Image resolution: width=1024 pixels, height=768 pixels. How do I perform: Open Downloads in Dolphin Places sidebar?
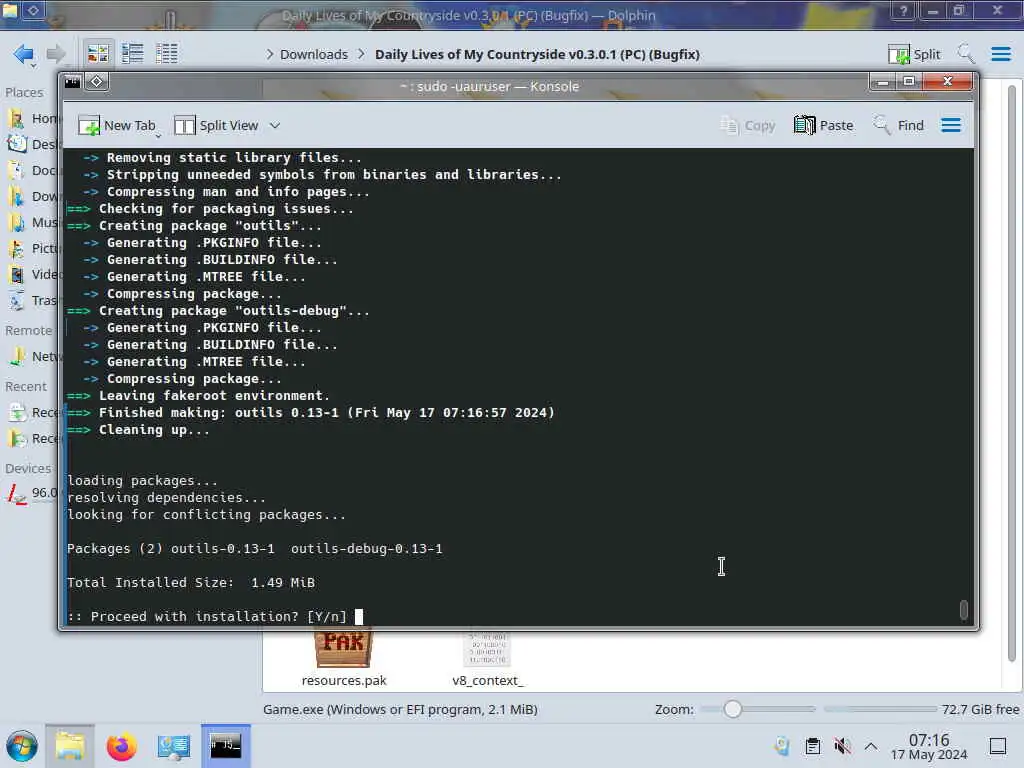(x=33, y=197)
